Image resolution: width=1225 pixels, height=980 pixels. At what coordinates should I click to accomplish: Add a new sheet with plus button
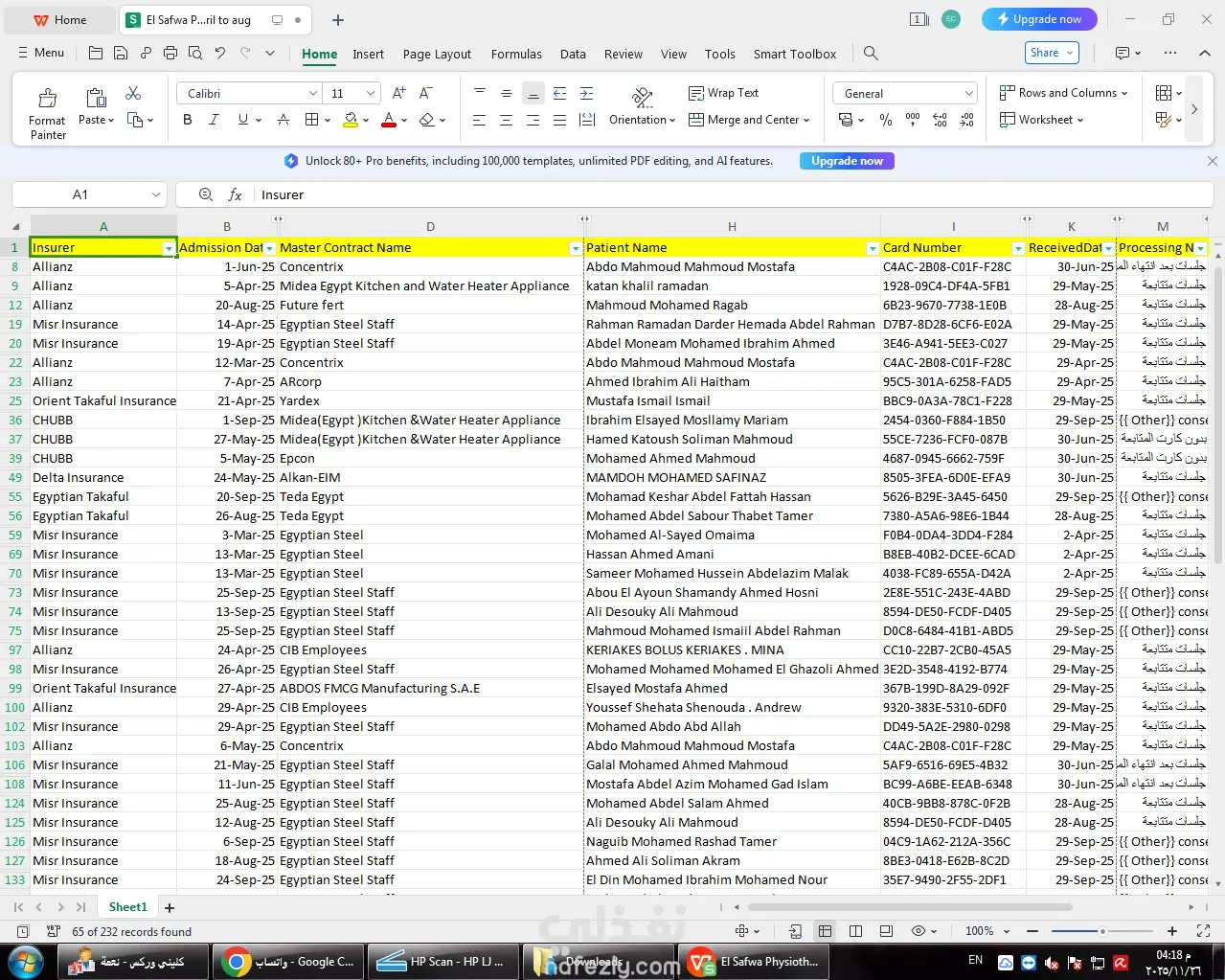[x=170, y=907]
